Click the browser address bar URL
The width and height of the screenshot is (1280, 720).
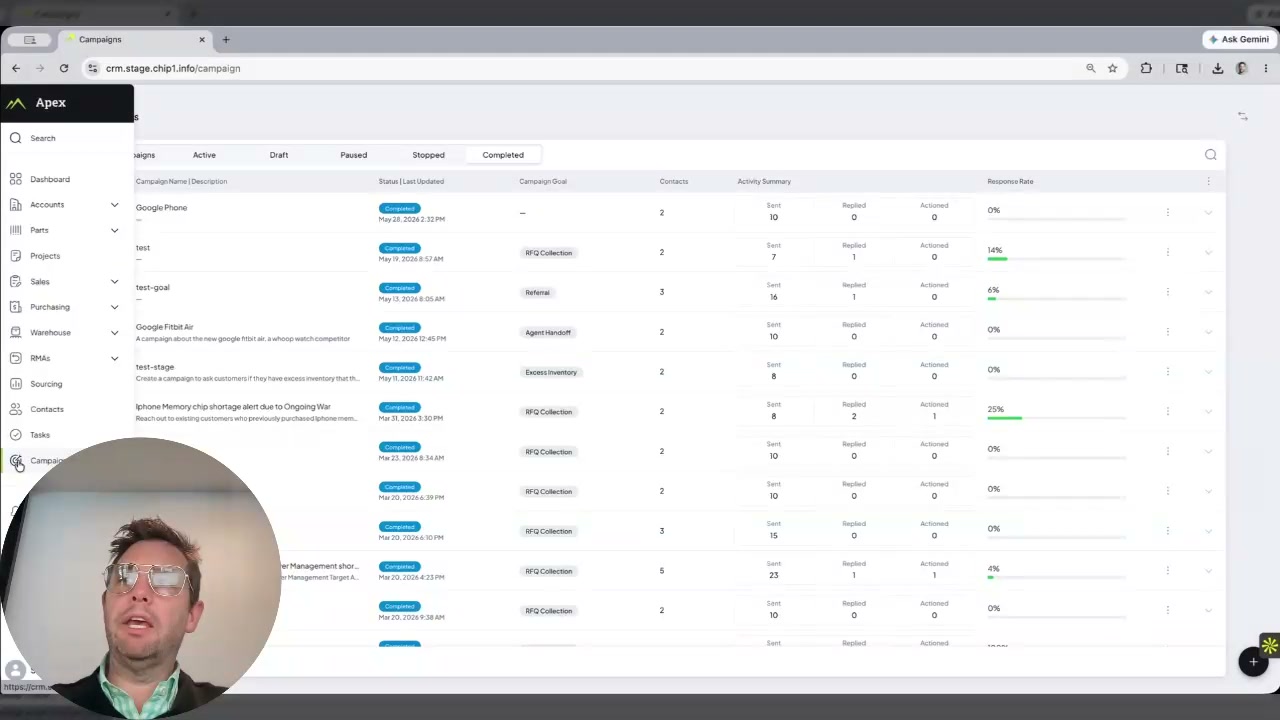coord(173,68)
